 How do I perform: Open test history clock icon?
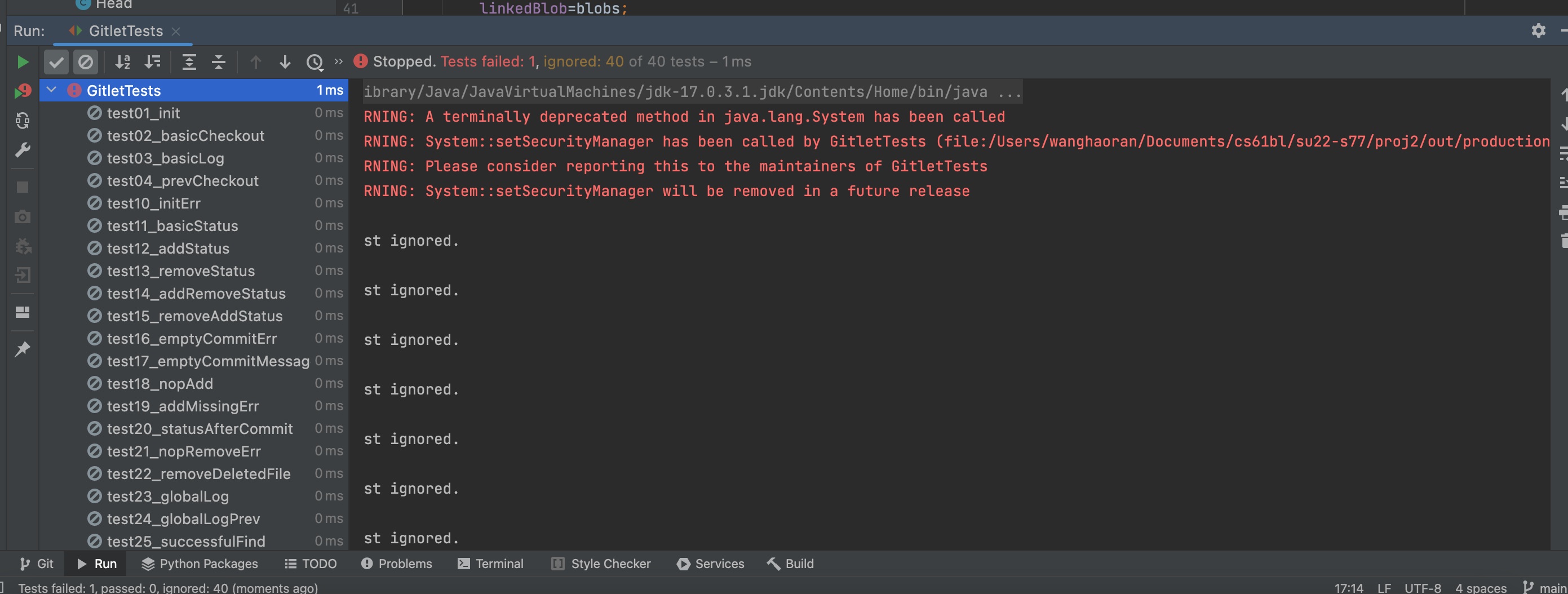pos(315,62)
